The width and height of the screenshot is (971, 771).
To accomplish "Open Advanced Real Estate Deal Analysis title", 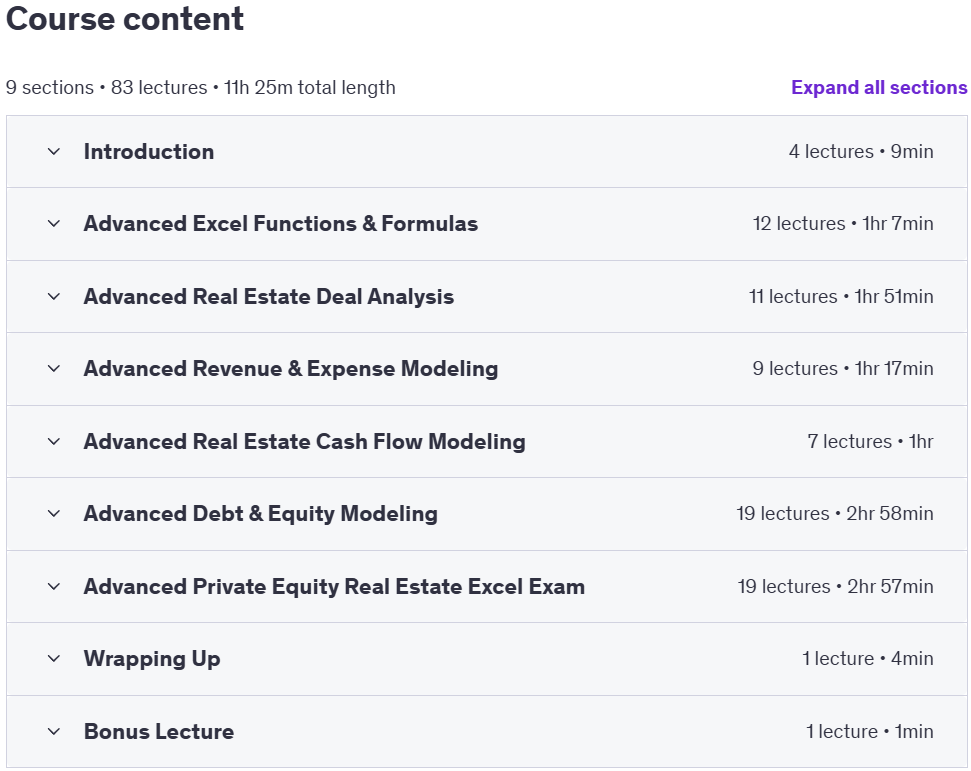I will pos(269,297).
